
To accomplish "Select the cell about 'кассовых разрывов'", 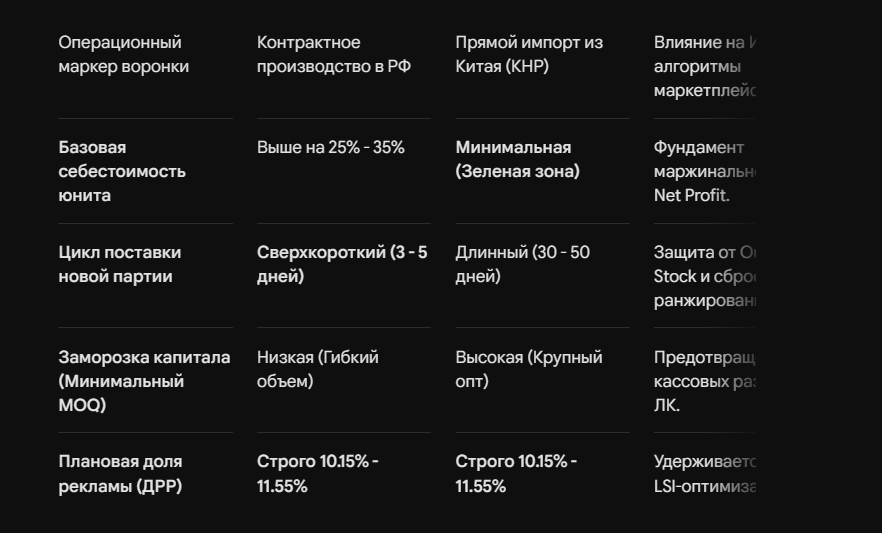I will pyautogui.click(x=704, y=381).
